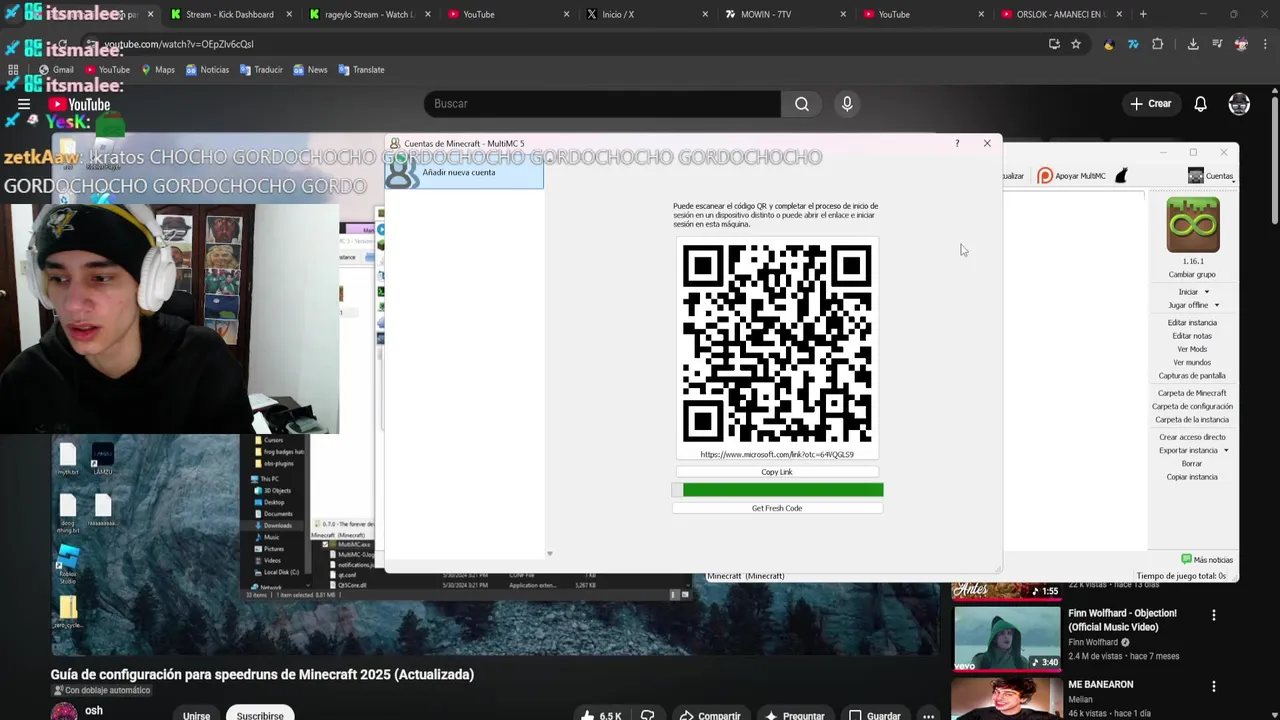Click the Guardar button

click(x=875, y=715)
